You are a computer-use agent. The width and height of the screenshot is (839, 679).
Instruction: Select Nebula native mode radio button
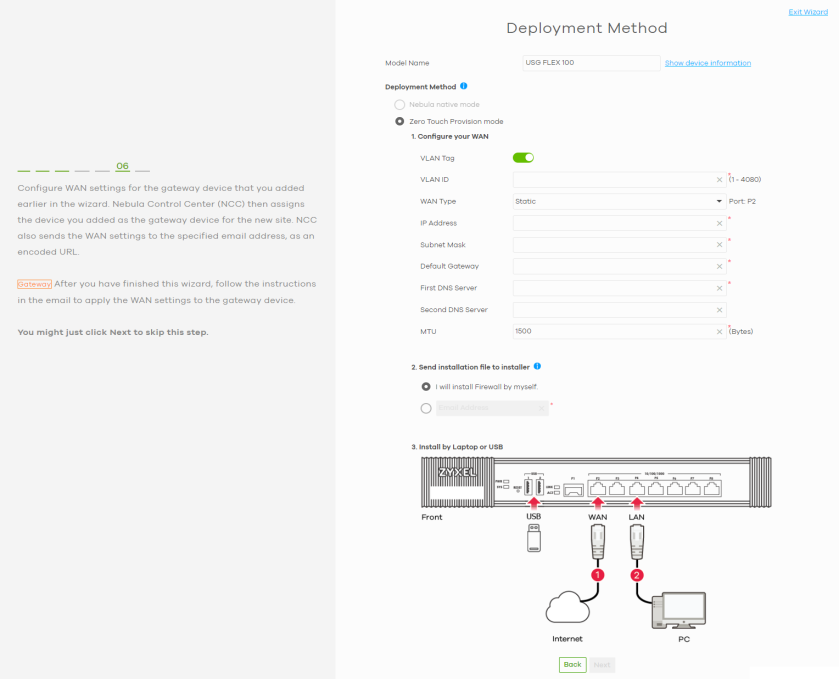400,105
